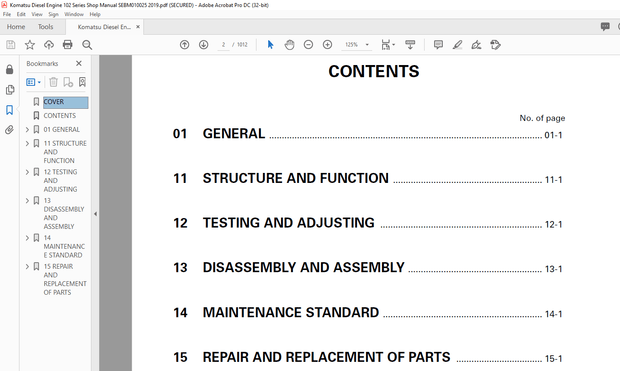This screenshot has height=371, width=620.
Task: Close the Bookmarks panel
Action: [x=79, y=63]
